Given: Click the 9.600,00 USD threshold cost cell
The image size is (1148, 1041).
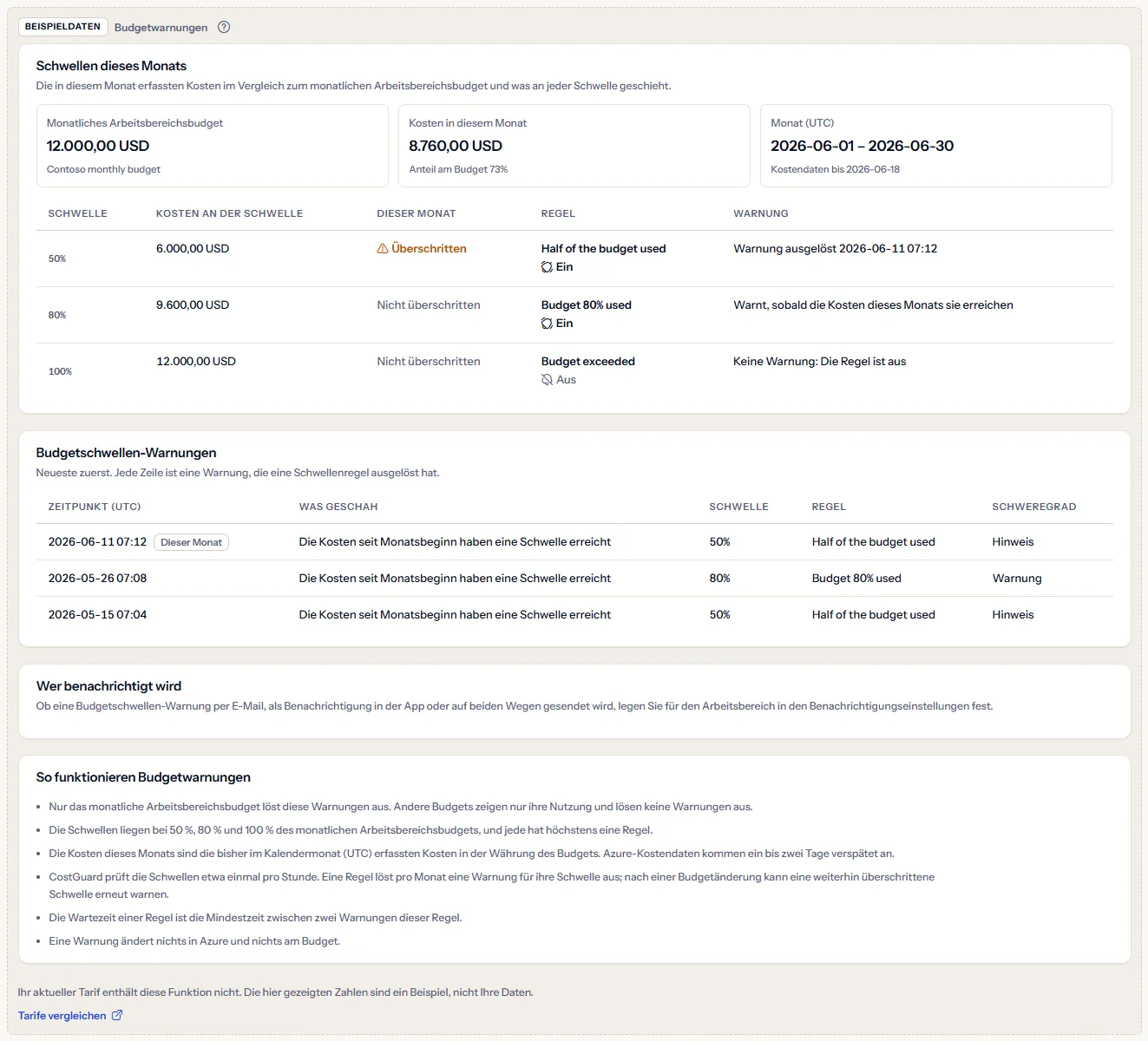Looking at the screenshot, I should coord(193,305).
